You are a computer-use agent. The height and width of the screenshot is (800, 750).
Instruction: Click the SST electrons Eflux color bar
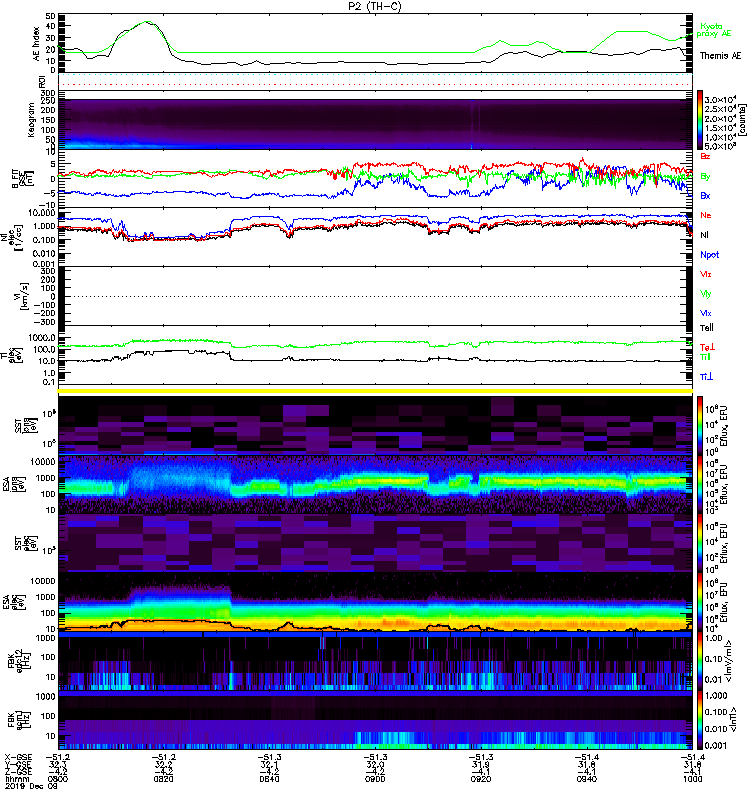point(700,543)
